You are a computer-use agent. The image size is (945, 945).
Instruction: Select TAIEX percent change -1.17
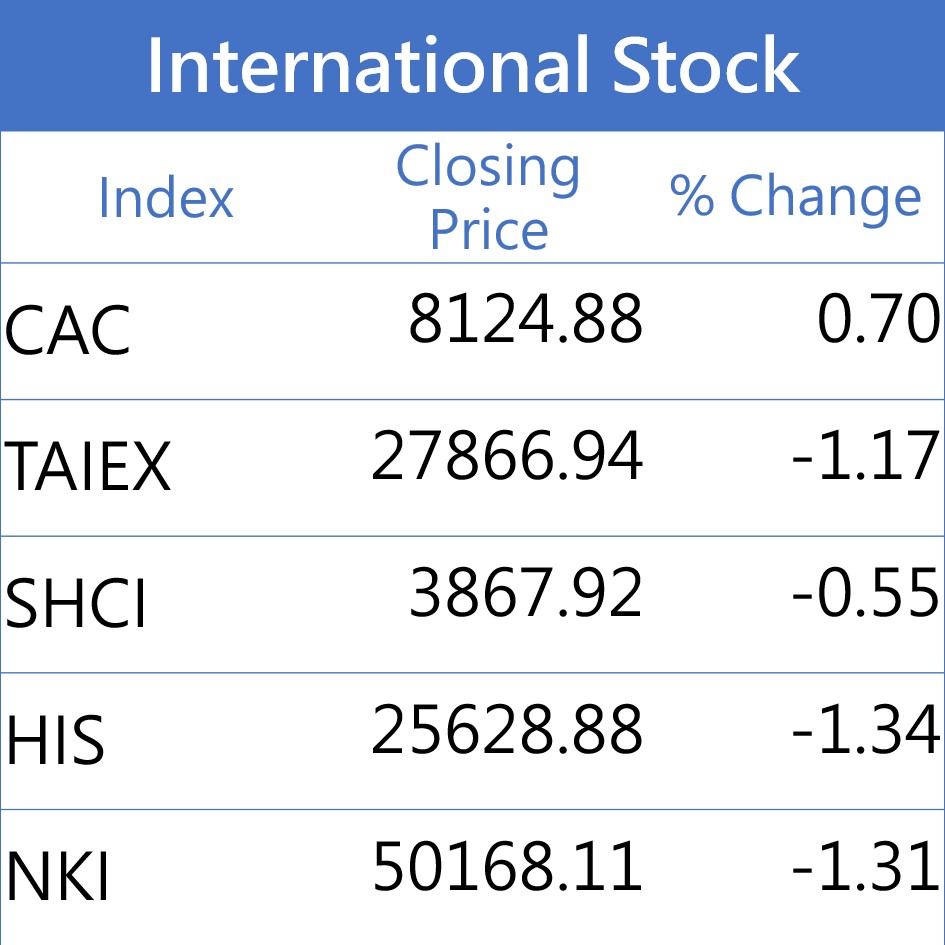click(865, 458)
